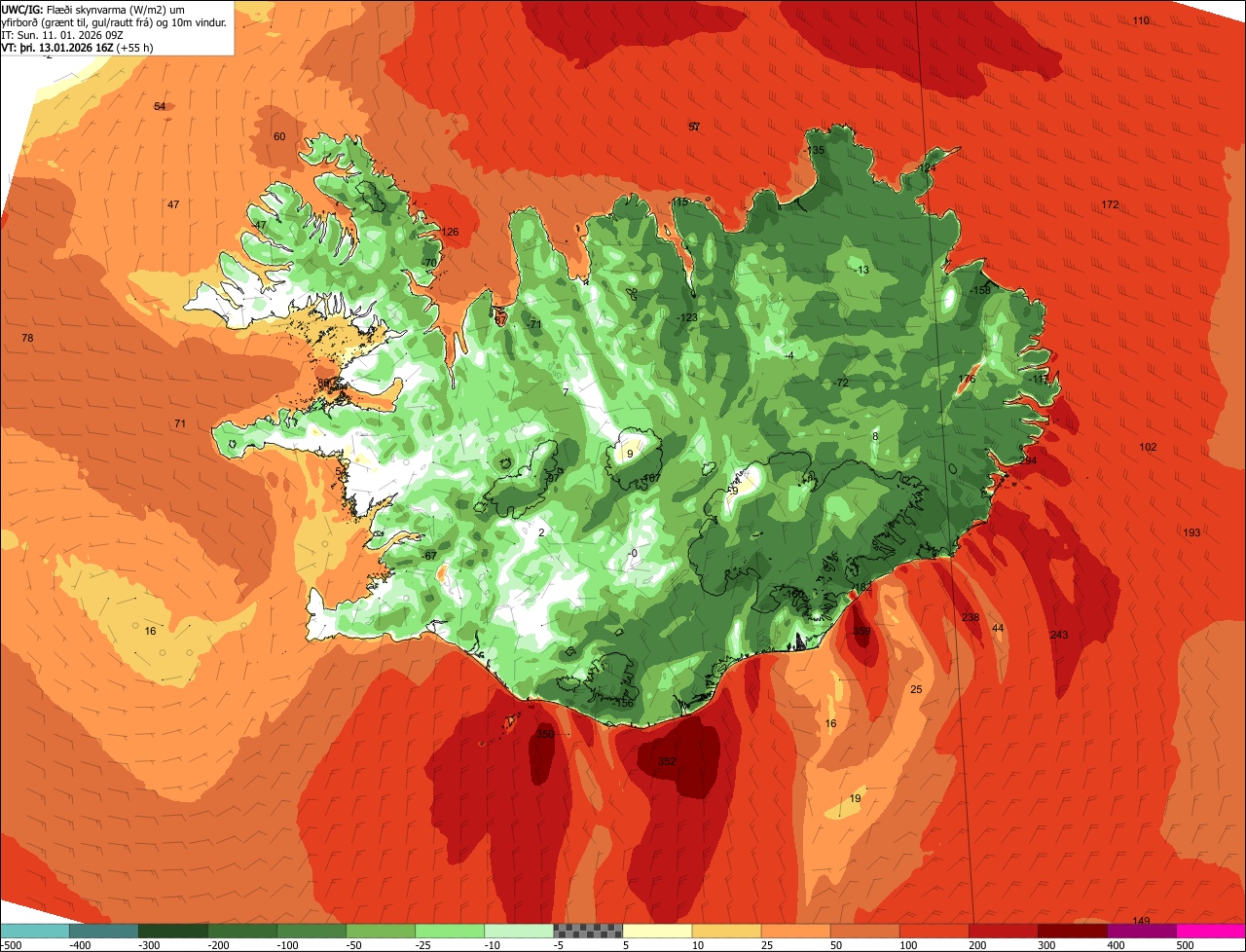The image size is (1246, 952).
Task: Click the map value 149 above the legend
Action: (1142, 921)
